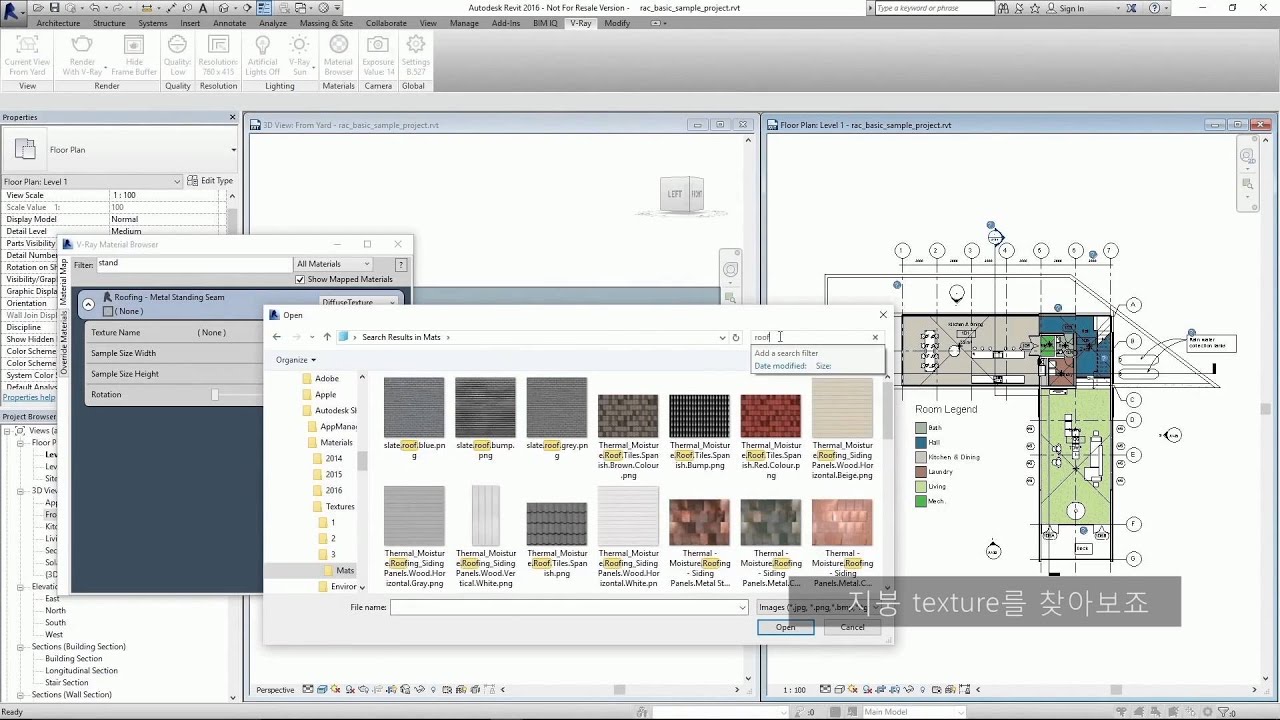Click the Up folder arrow in Open dialog

(327, 337)
